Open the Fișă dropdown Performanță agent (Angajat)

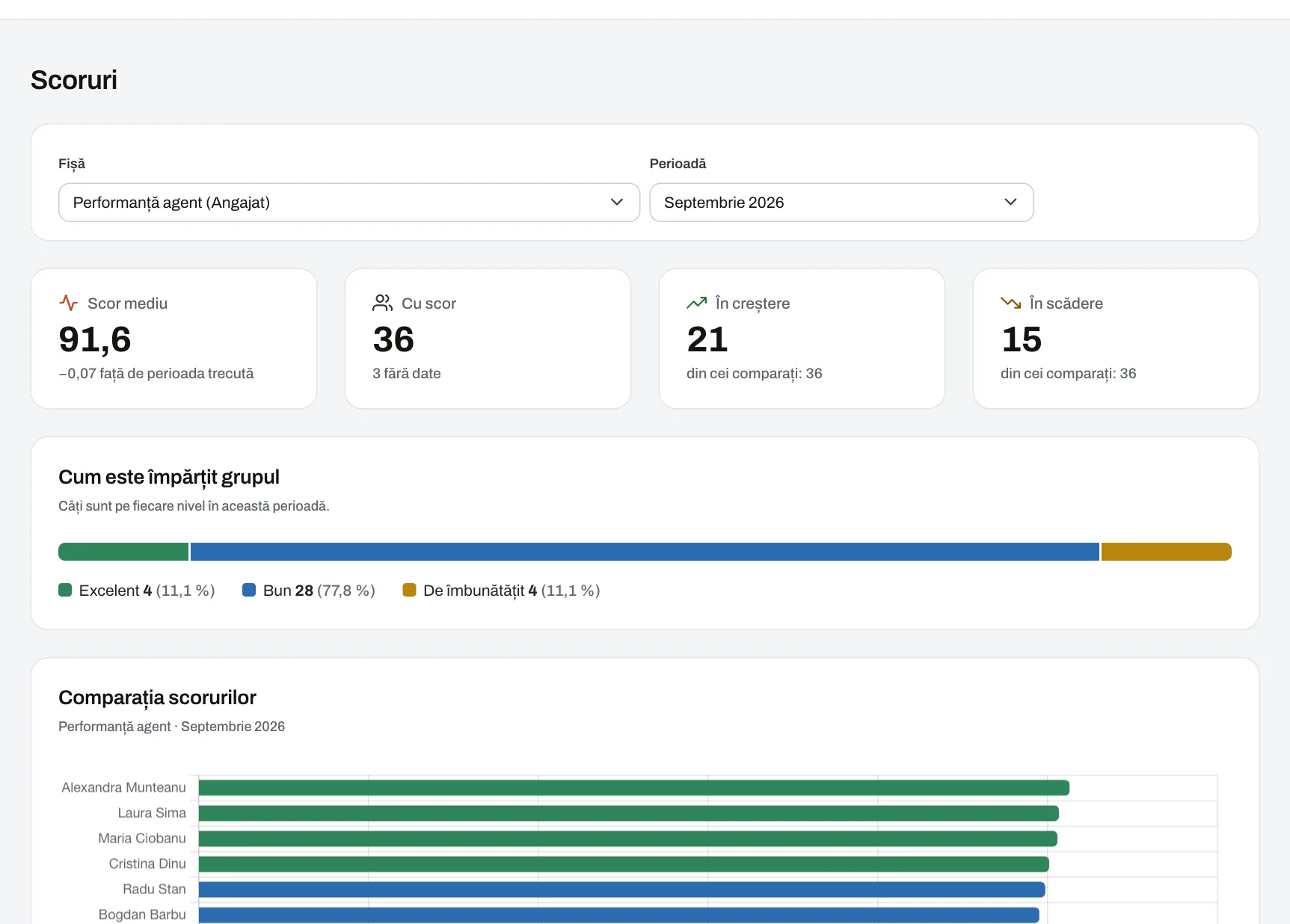[x=349, y=203]
